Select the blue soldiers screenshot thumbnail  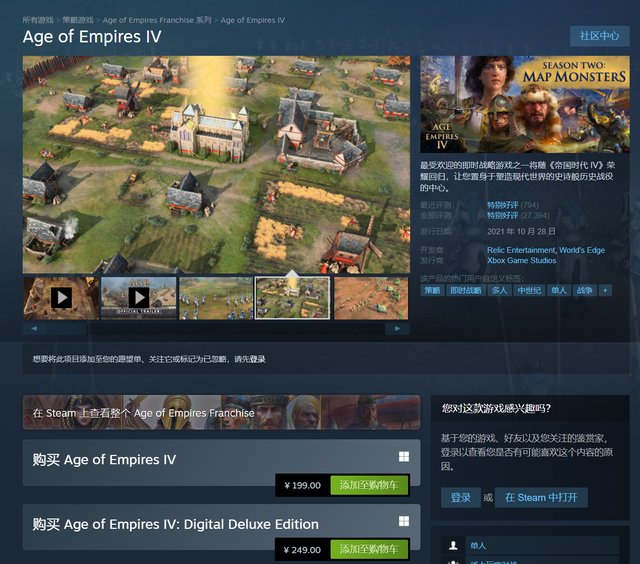[x=216, y=298]
